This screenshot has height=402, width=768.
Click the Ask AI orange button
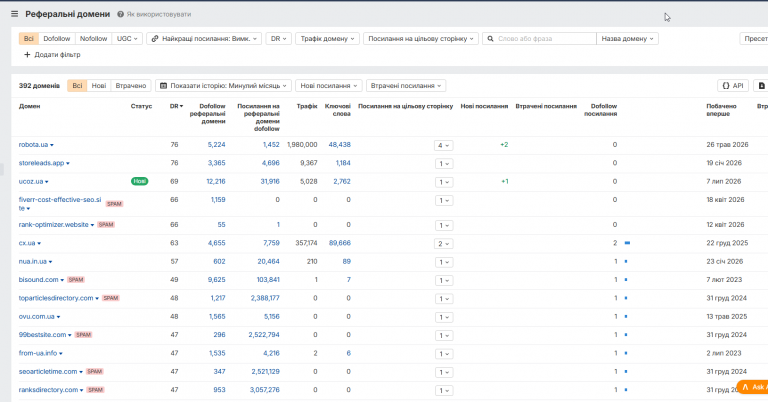click(752, 387)
